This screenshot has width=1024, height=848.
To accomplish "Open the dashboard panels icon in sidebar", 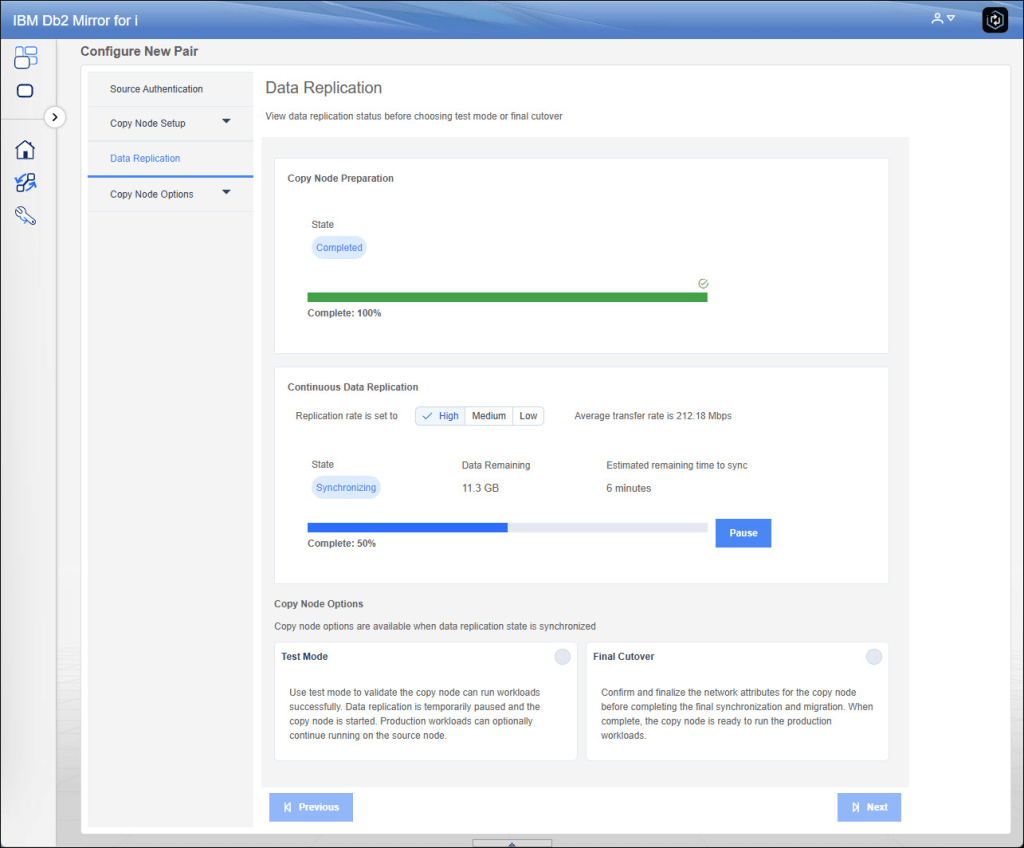I will pyautogui.click(x=25, y=57).
